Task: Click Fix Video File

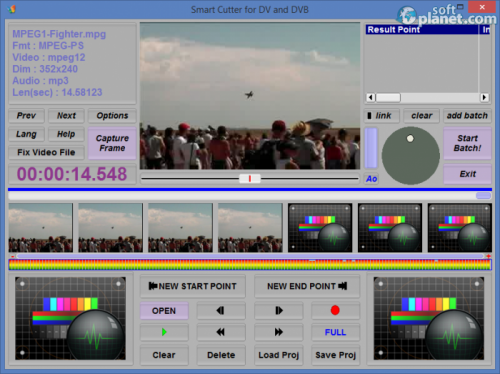Action: (x=46, y=152)
